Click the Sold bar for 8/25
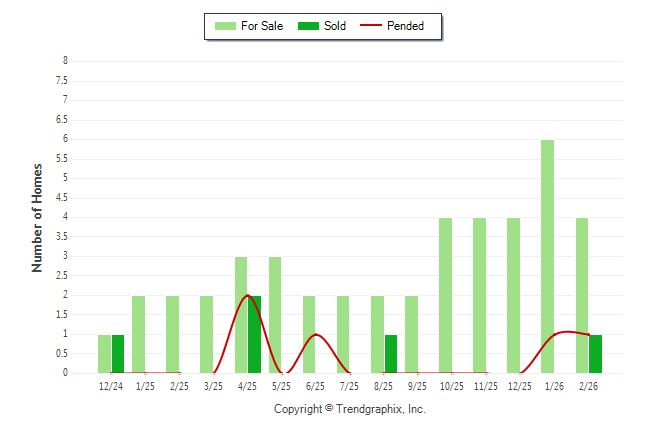The height and width of the screenshot is (434, 646). (391, 354)
